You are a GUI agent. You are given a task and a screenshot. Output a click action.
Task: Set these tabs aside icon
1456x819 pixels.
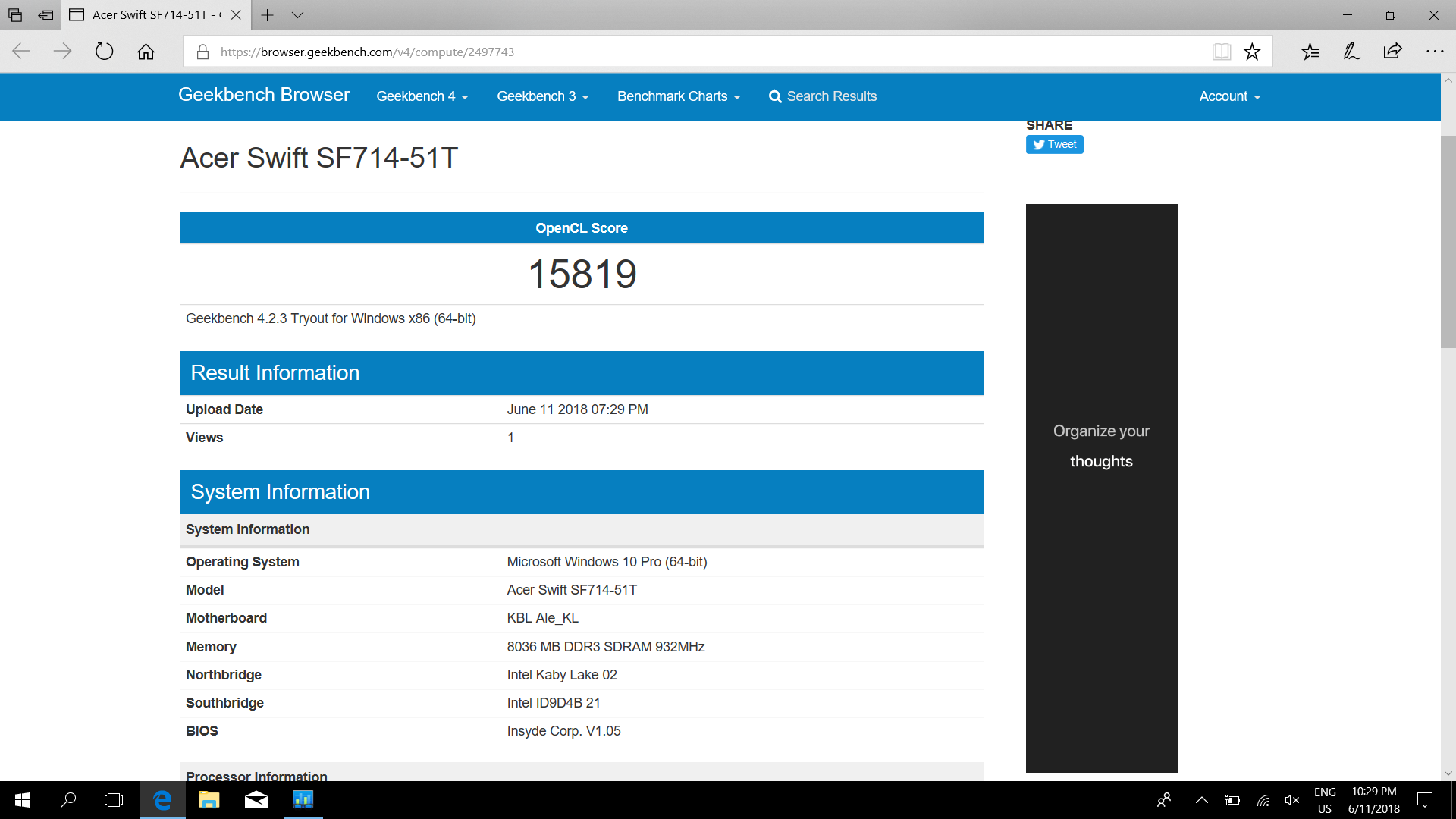tap(46, 14)
